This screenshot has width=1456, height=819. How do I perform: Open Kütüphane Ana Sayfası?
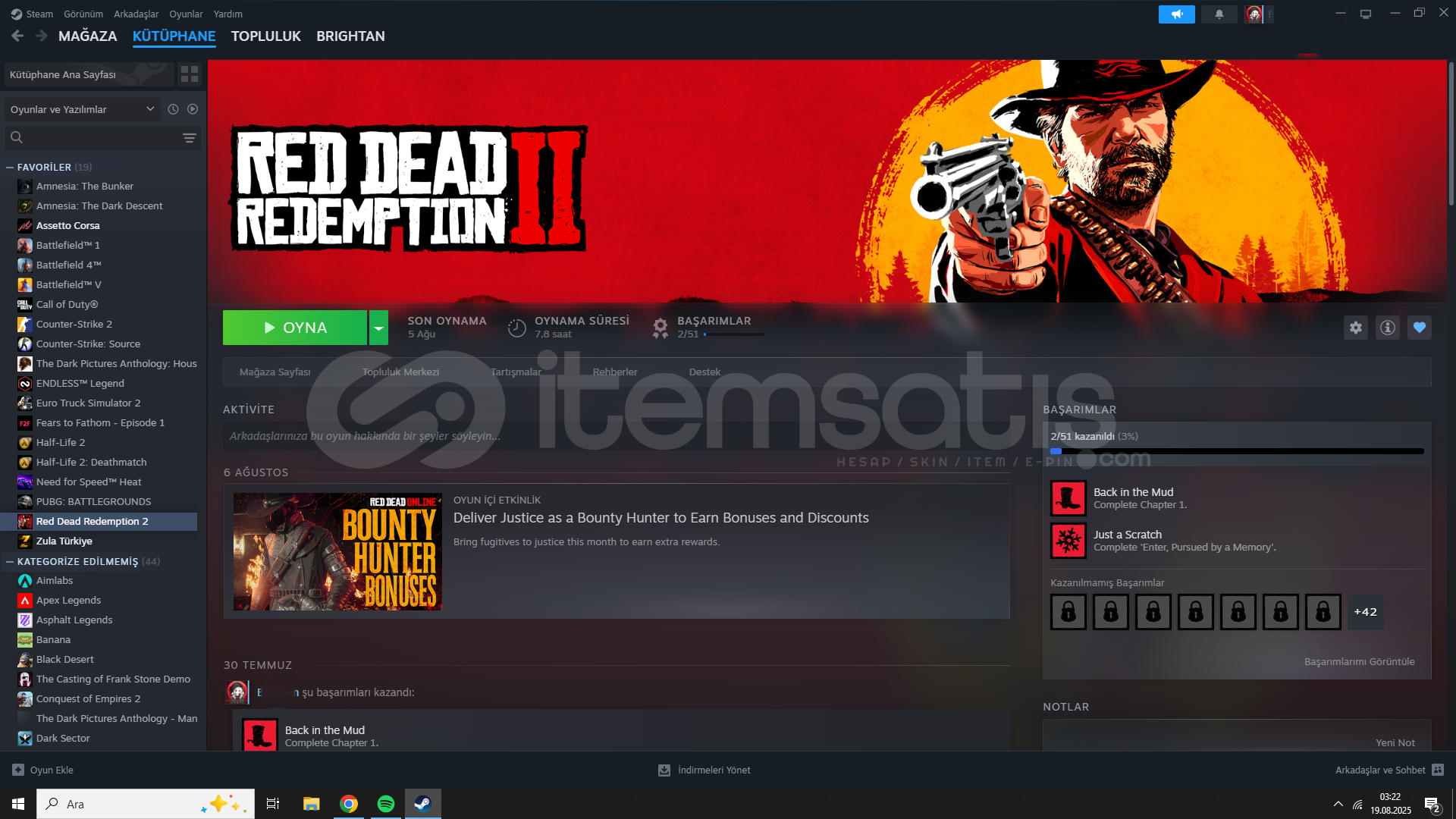pos(88,74)
